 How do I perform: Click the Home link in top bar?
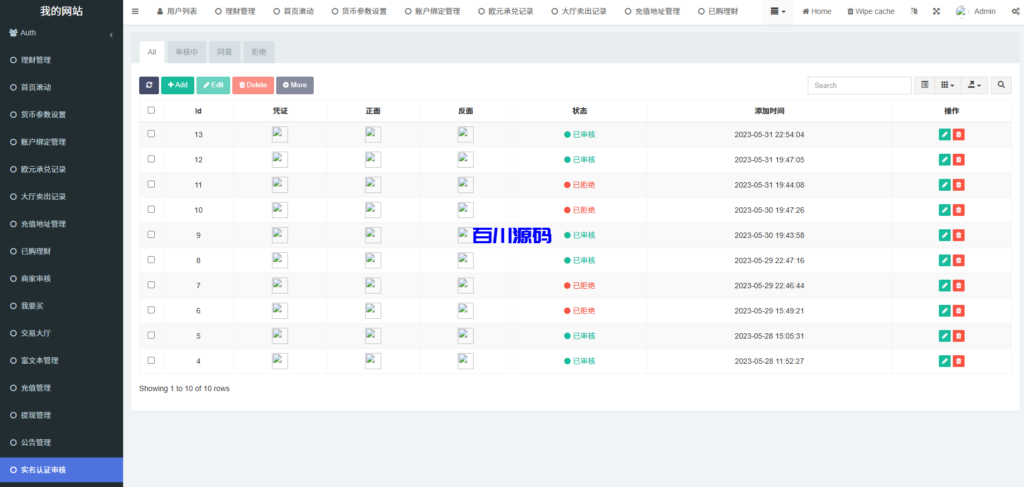tap(817, 11)
